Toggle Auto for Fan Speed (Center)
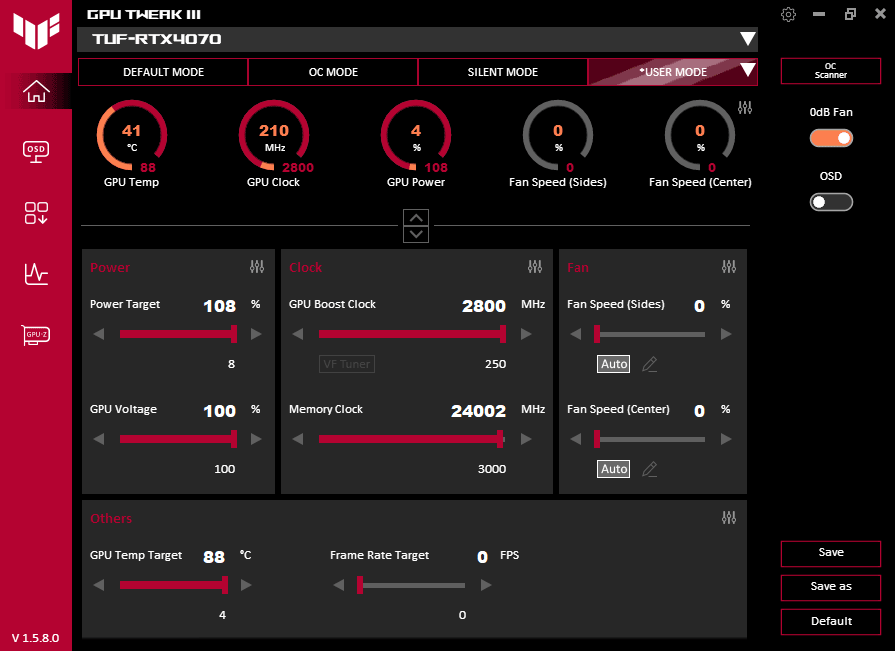This screenshot has width=895, height=651. click(614, 469)
